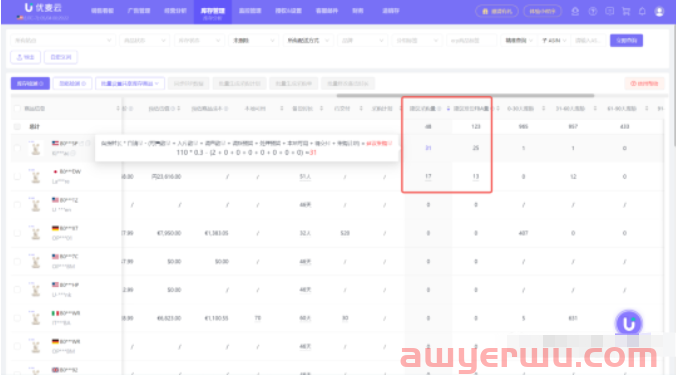Expand the 精准查询 dropdown
This screenshot has width=676, height=387.
pyautogui.click(x=519, y=41)
